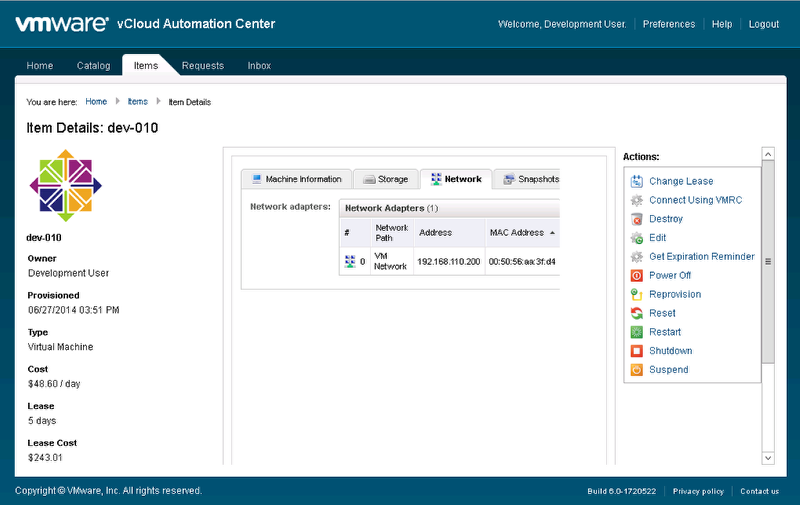
Task: Click Get Expiration Reminder link
Action: (x=702, y=257)
